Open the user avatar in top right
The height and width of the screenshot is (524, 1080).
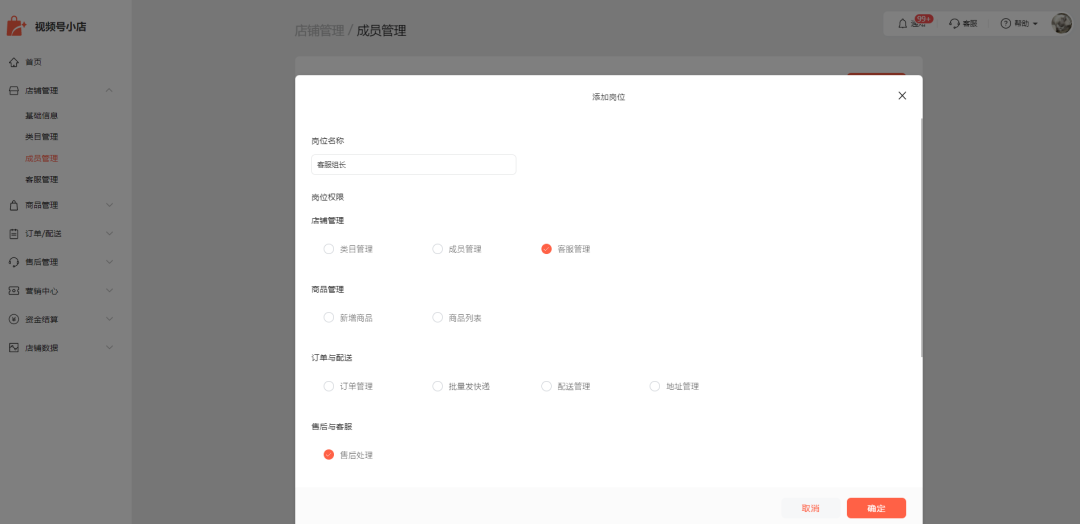coord(1061,23)
